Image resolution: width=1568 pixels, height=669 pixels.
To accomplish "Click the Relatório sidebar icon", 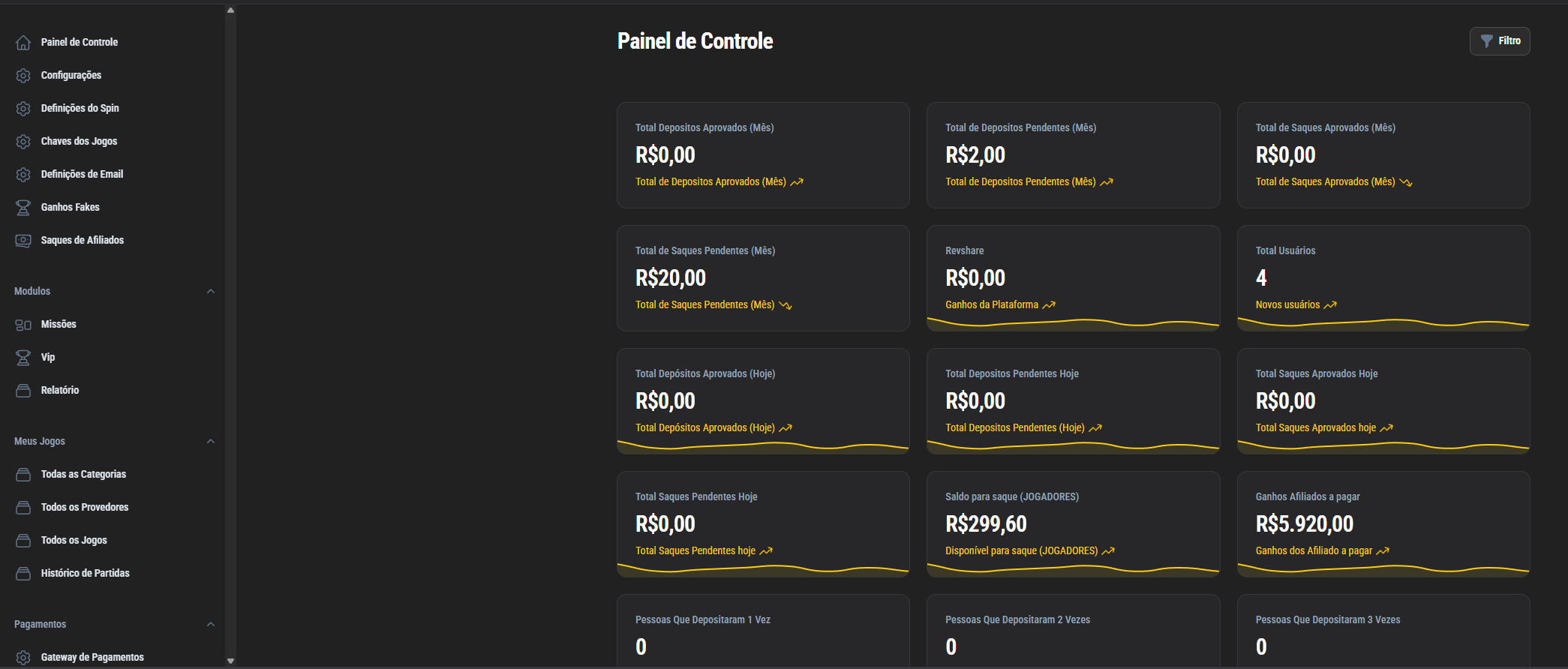I will point(23,391).
